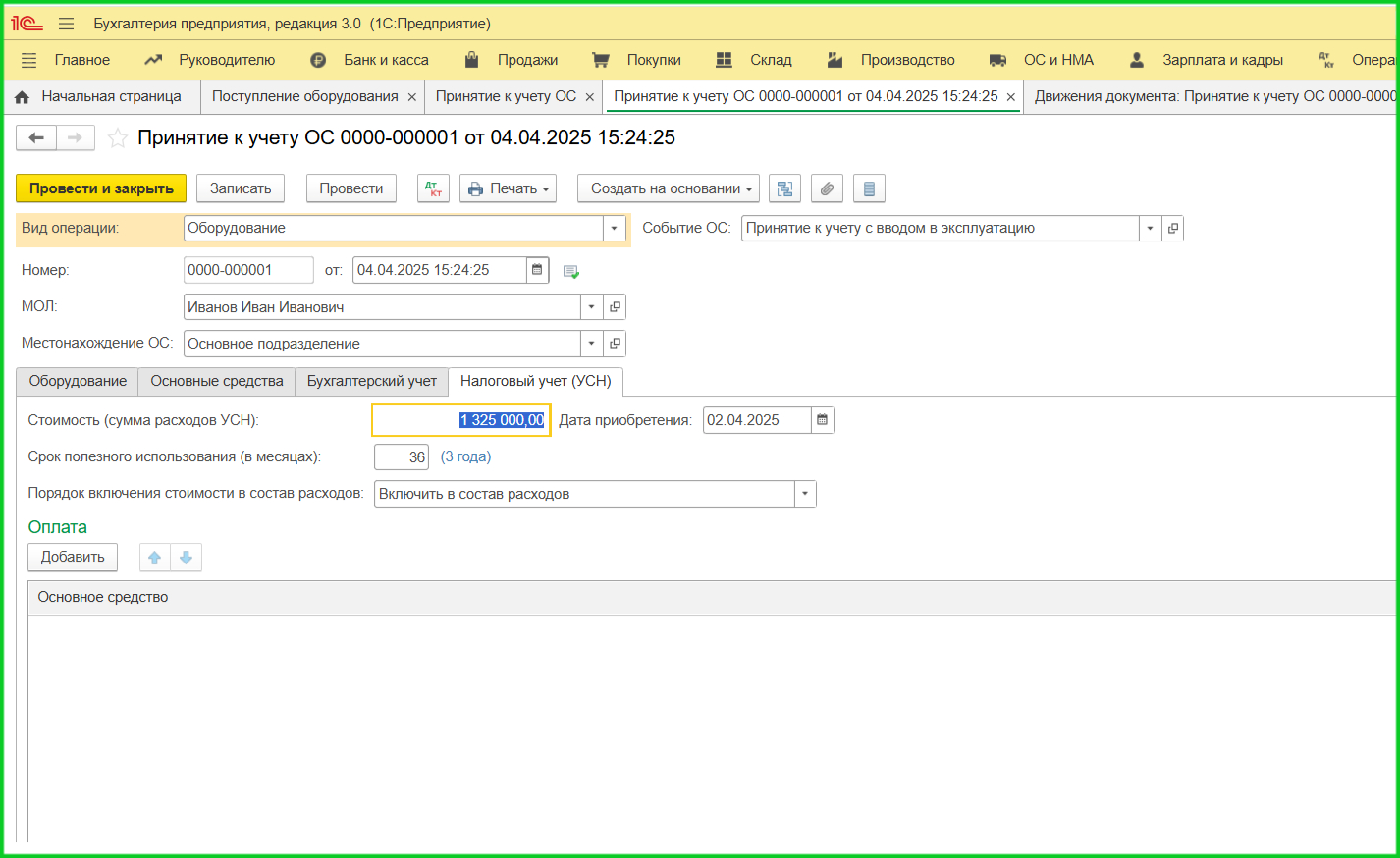1400x858 pixels.
Task: Move payment row up with blue arrow
Action: click(154, 558)
